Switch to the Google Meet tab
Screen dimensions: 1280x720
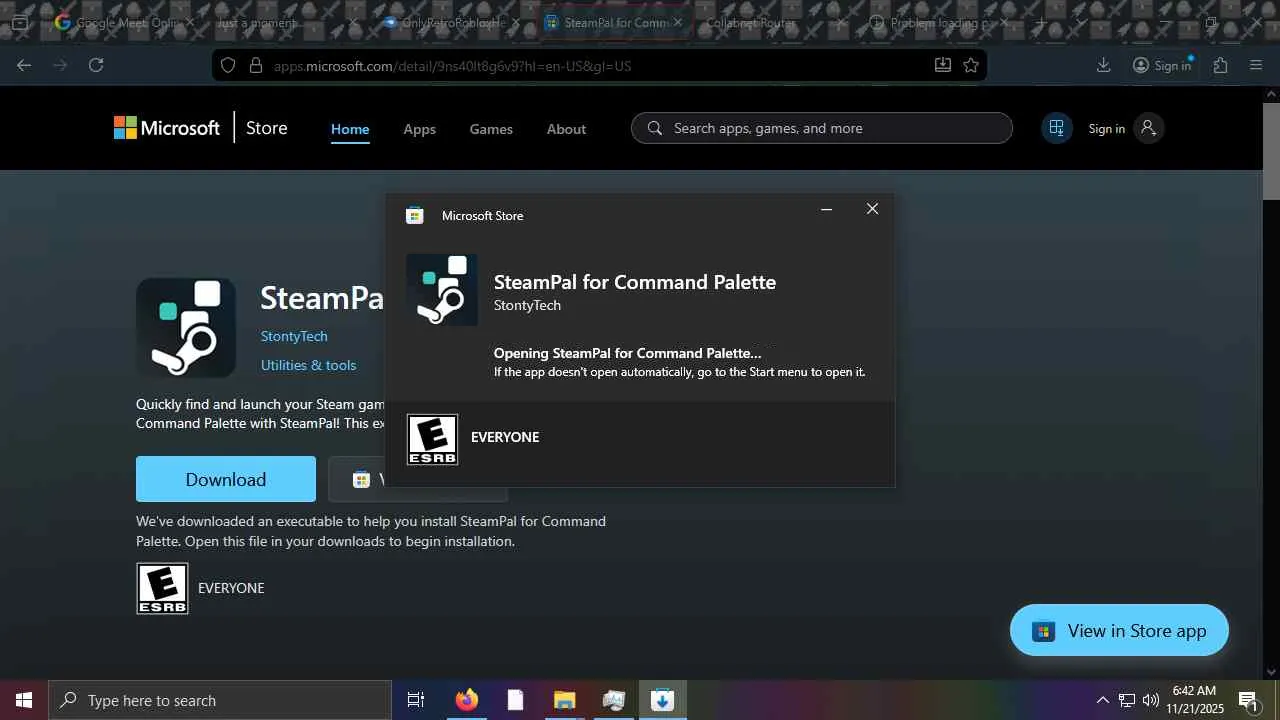tap(124, 22)
